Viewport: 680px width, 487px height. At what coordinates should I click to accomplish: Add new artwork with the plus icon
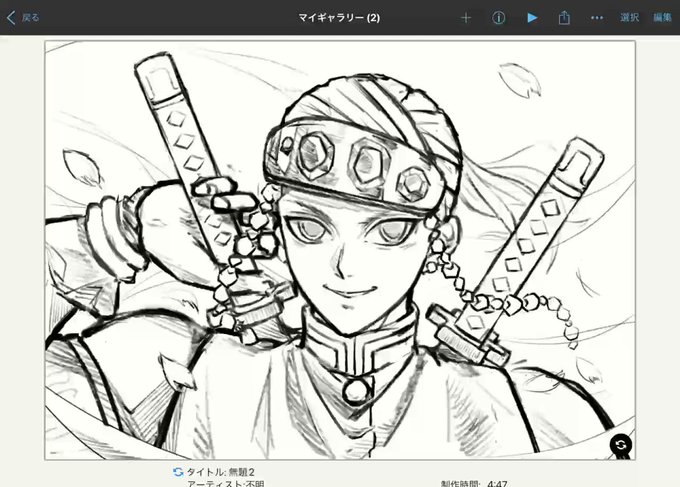pyautogui.click(x=466, y=18)
